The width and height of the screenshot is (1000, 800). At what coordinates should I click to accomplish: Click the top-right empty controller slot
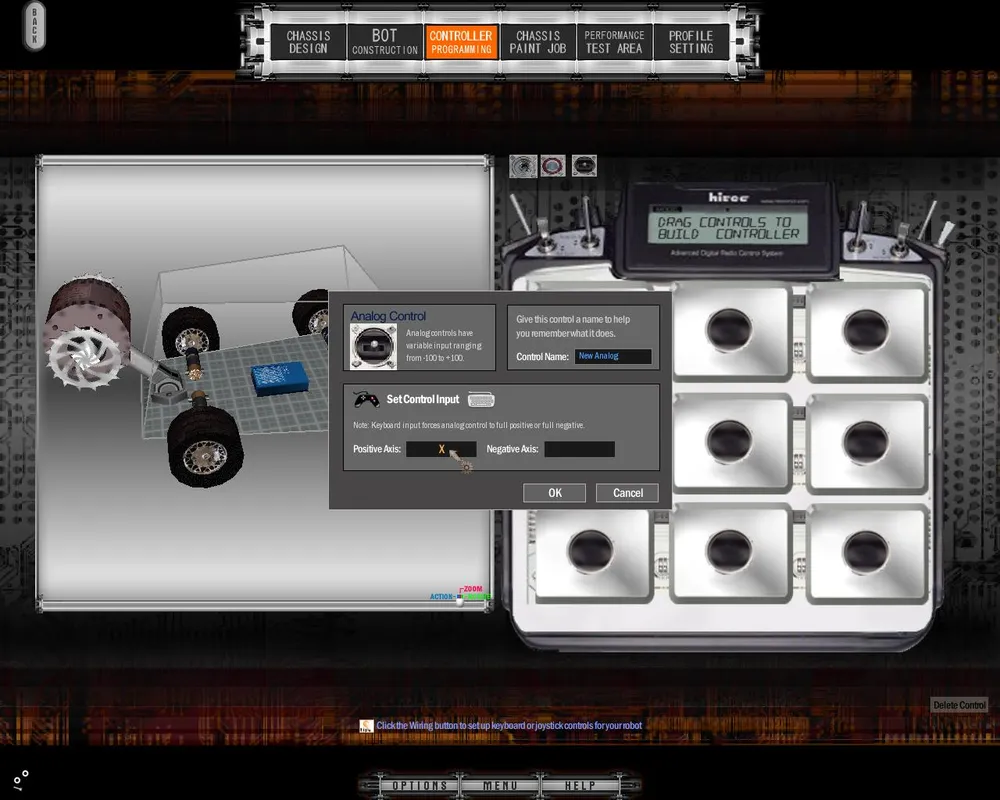pos(865,329)
